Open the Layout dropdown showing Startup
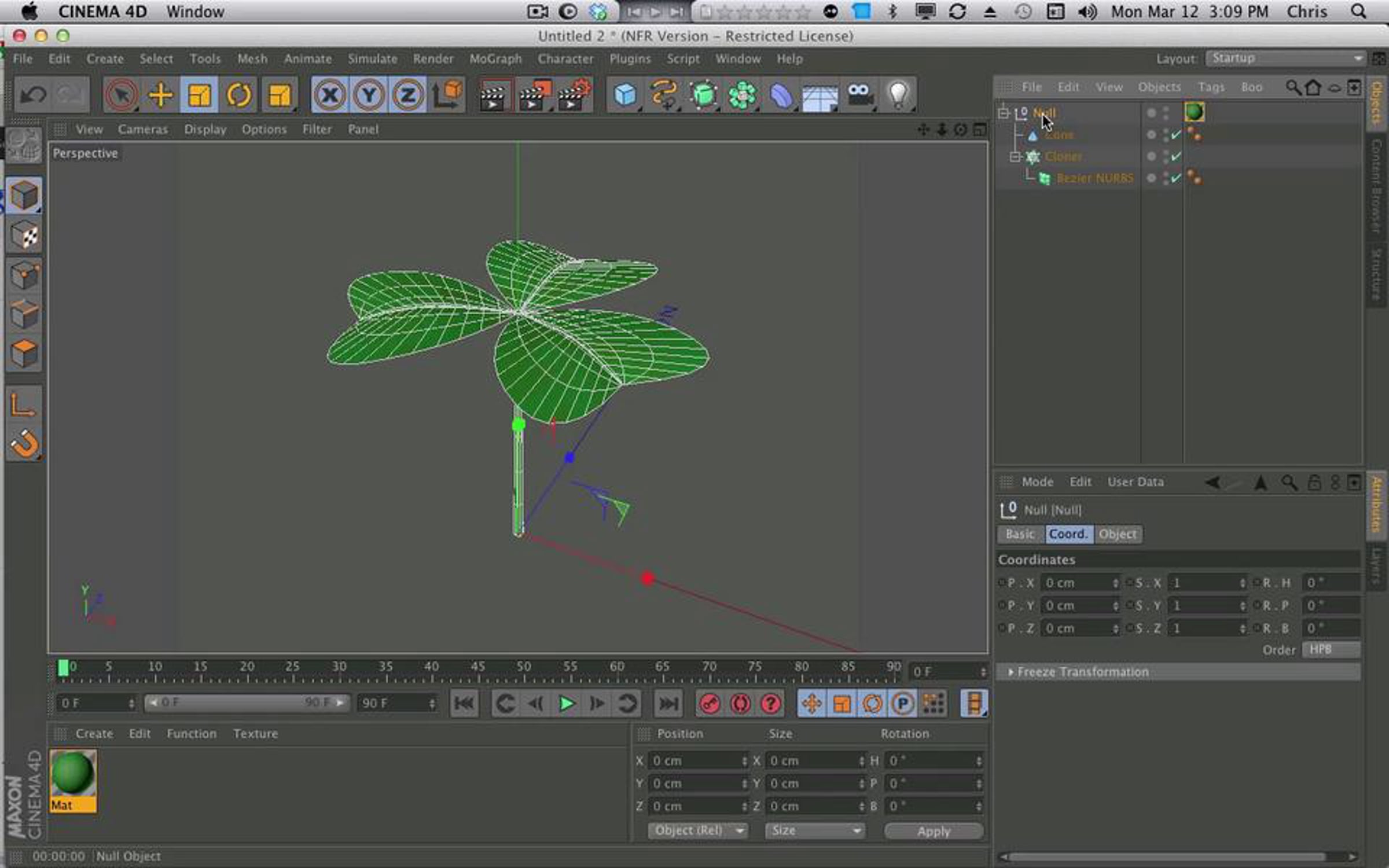The image size is (1389, 868). 1285,58
